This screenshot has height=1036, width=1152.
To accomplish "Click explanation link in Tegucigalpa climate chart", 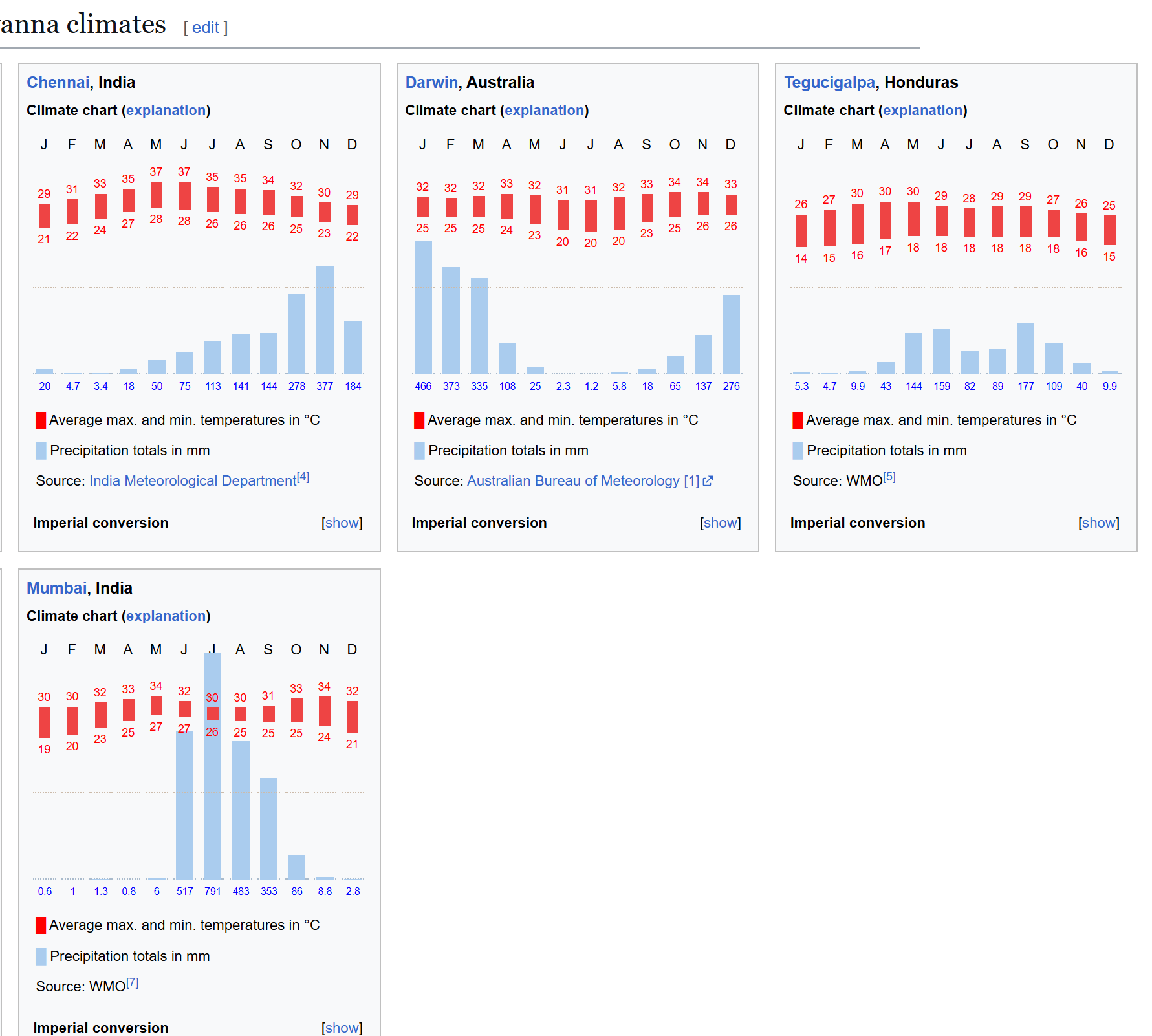I will click(922, 111).
